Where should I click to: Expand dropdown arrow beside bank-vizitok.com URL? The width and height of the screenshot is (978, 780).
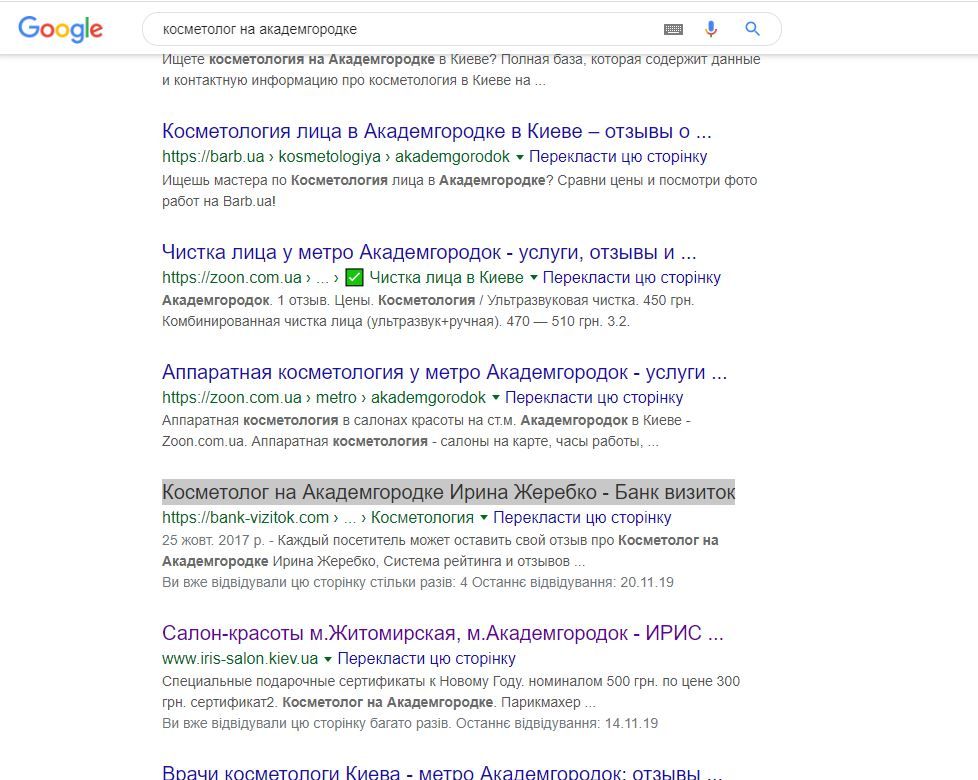coord(484,518)
